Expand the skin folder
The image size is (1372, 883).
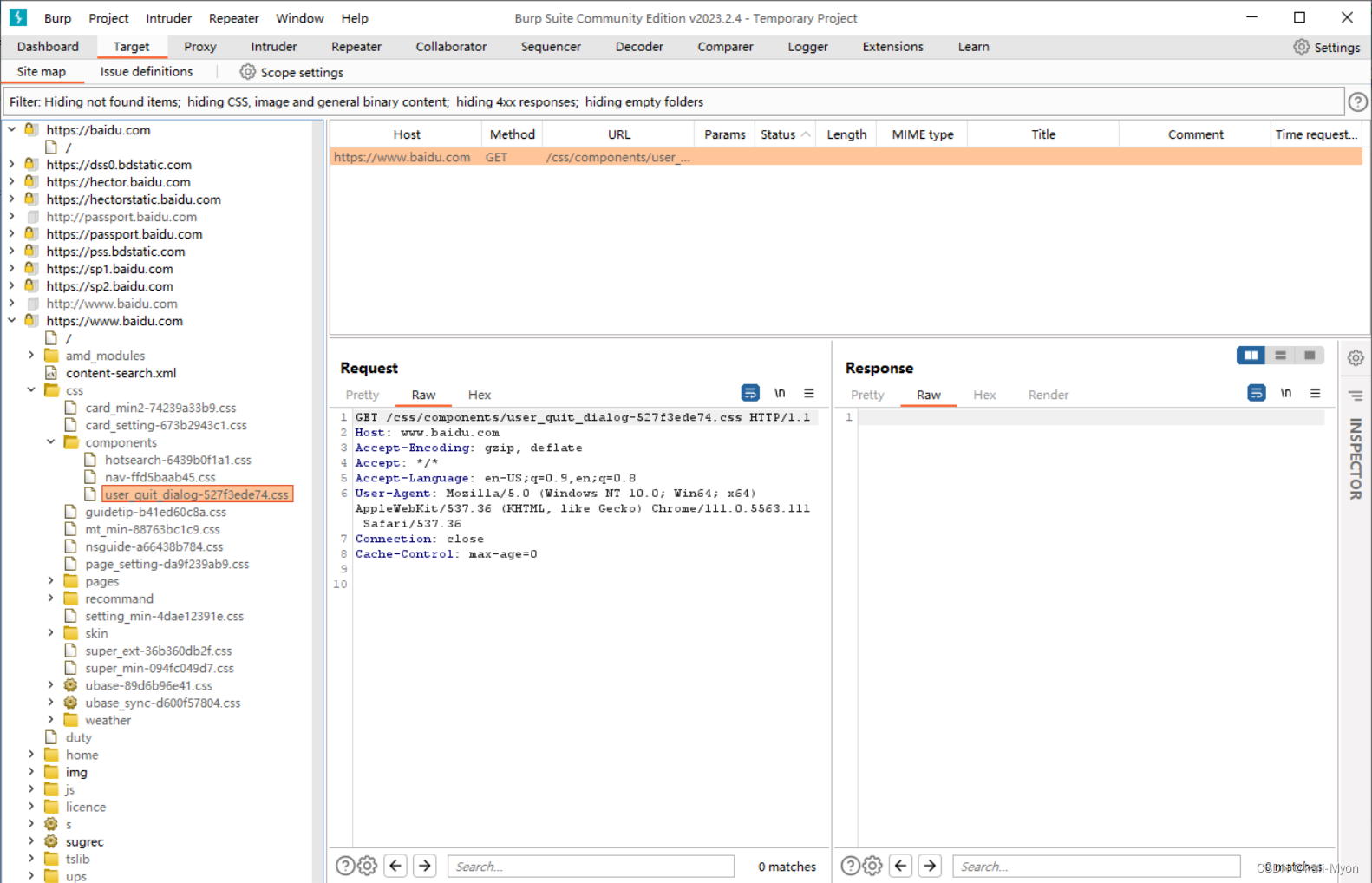[50, 632]
